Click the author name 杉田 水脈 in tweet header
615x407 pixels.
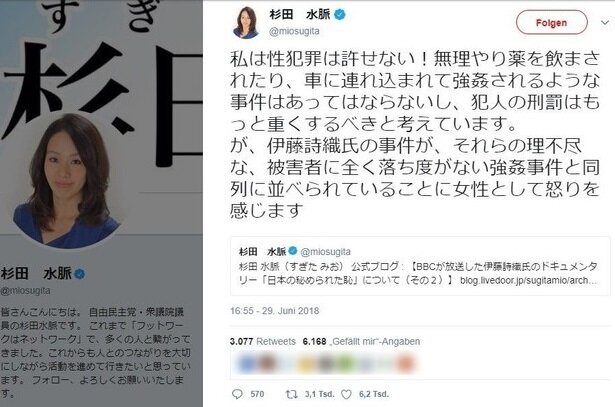[300, 15]
